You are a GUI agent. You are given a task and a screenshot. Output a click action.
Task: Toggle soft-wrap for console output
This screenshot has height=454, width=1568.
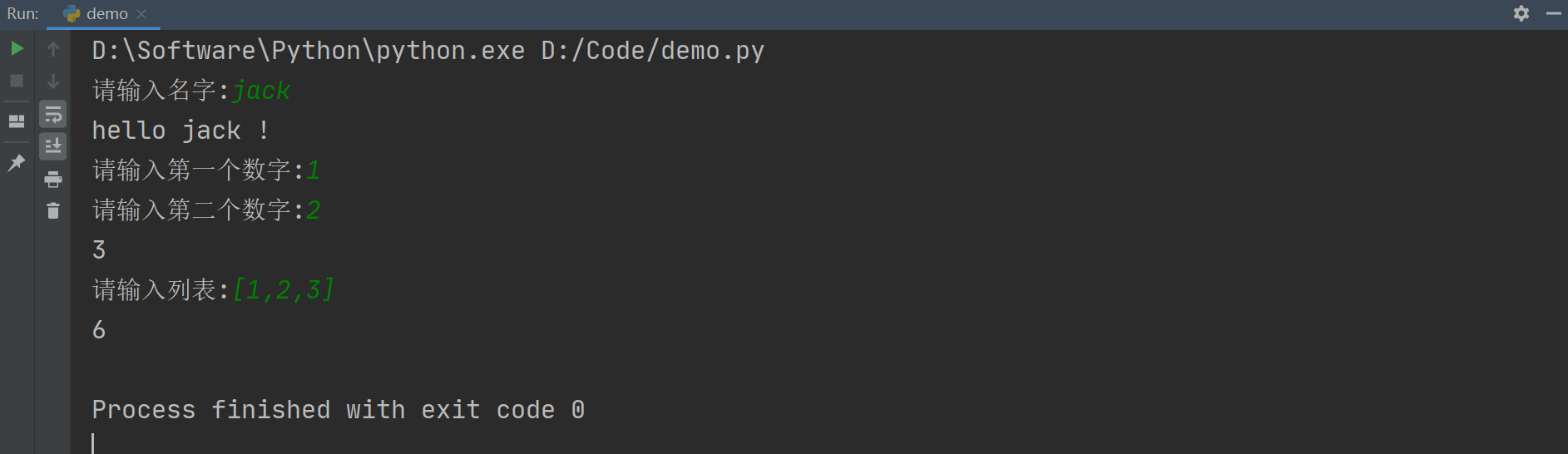coord(53,114)
